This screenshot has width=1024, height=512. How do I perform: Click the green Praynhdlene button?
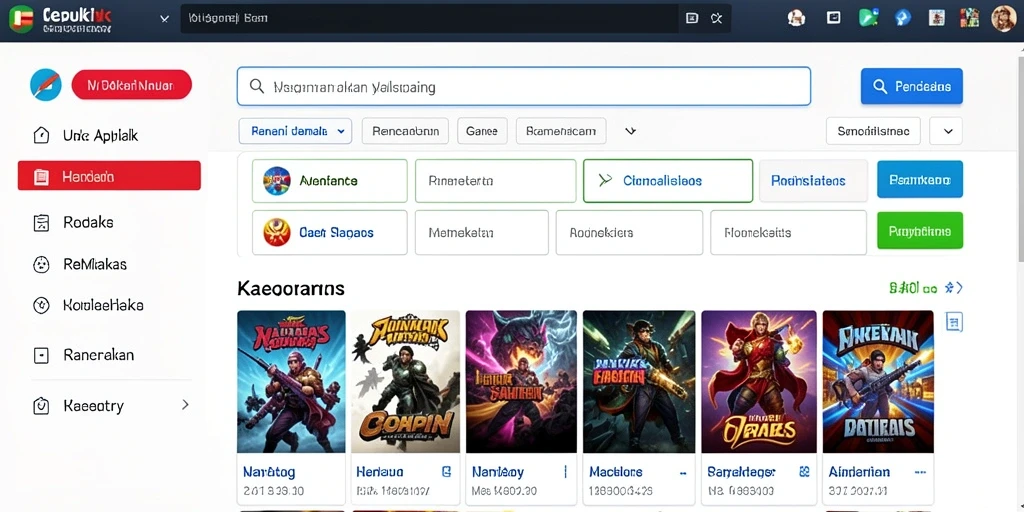tap(920, 231)
